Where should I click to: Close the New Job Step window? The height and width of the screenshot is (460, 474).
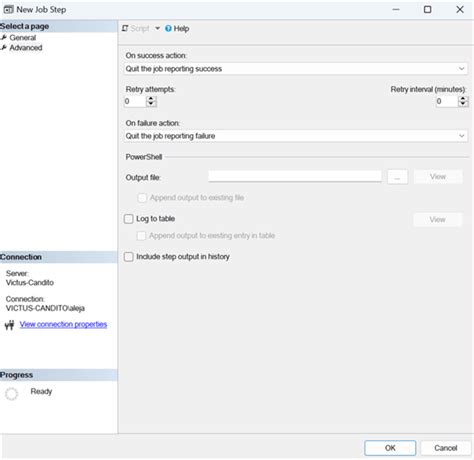click(x=460, y=10)
